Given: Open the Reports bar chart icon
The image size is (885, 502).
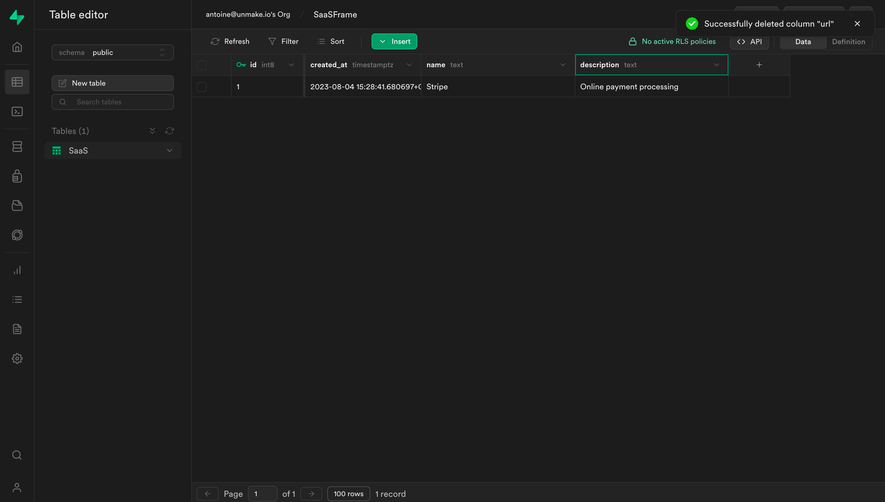Looking at the screenshot, I should coord(17,270).
